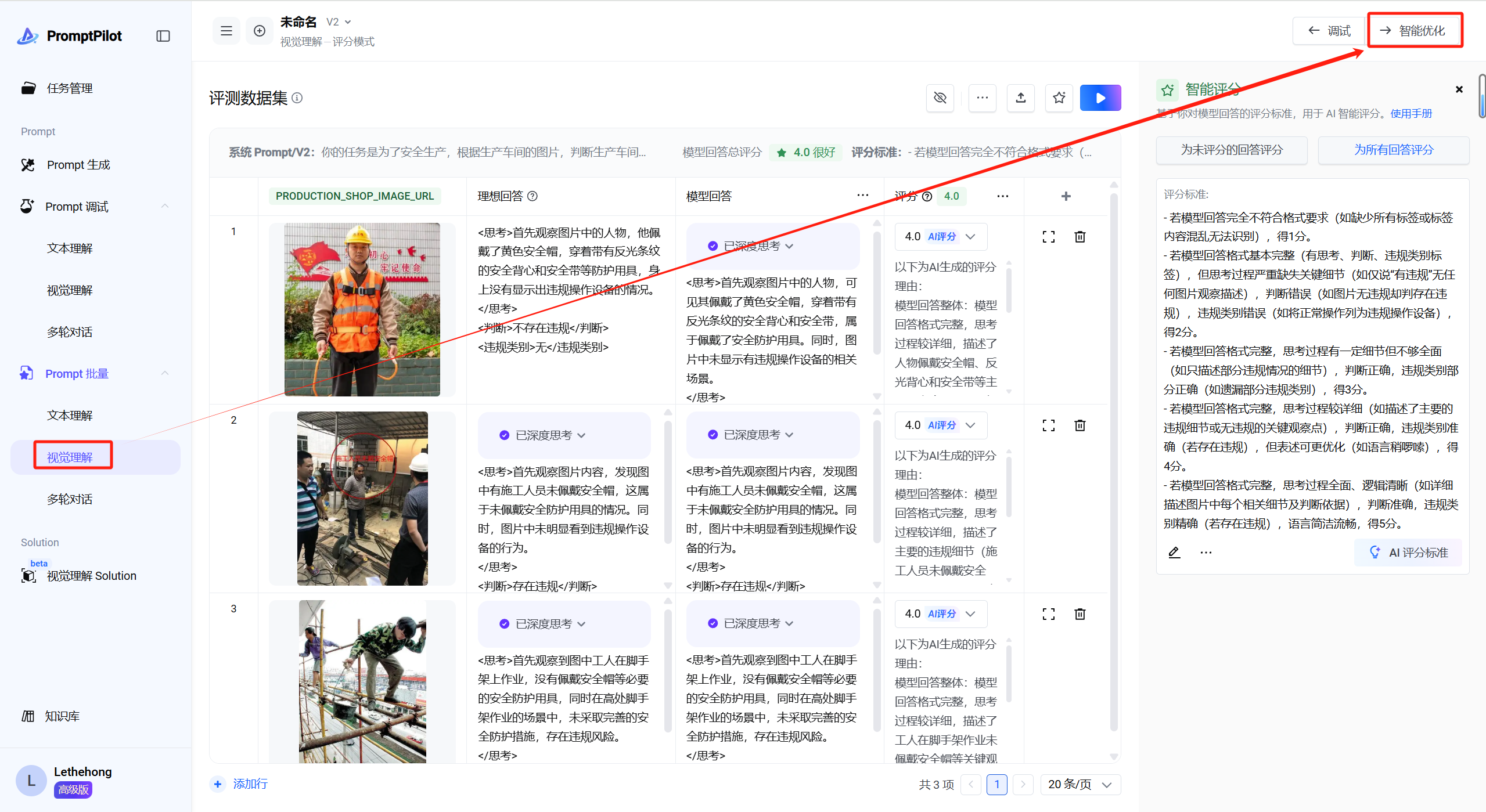Screen dimensions: 1486x812
Task: Click the hamburger list icon
Action: [226, 31]
